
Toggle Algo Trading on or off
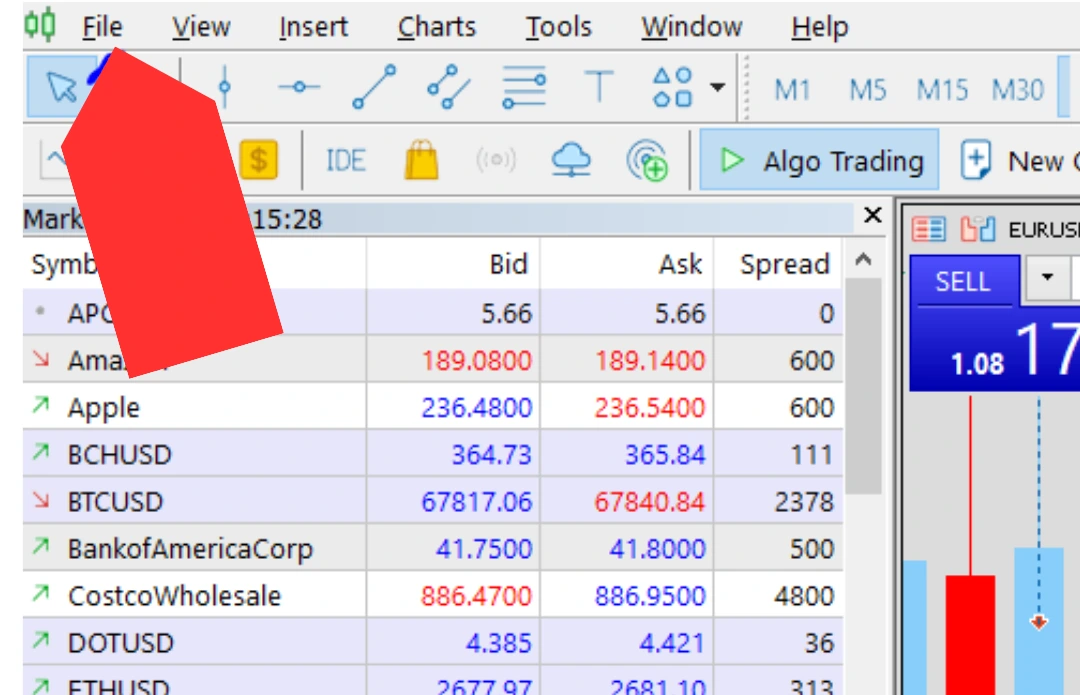tap(820, 160)
